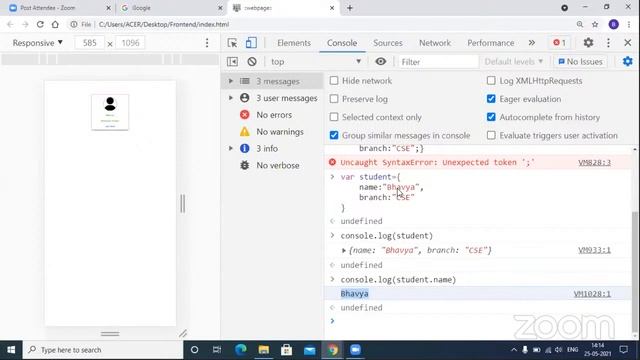Screen dimensions: 640x360
Task: Go back in Chrome
Action: pos(10,24)
